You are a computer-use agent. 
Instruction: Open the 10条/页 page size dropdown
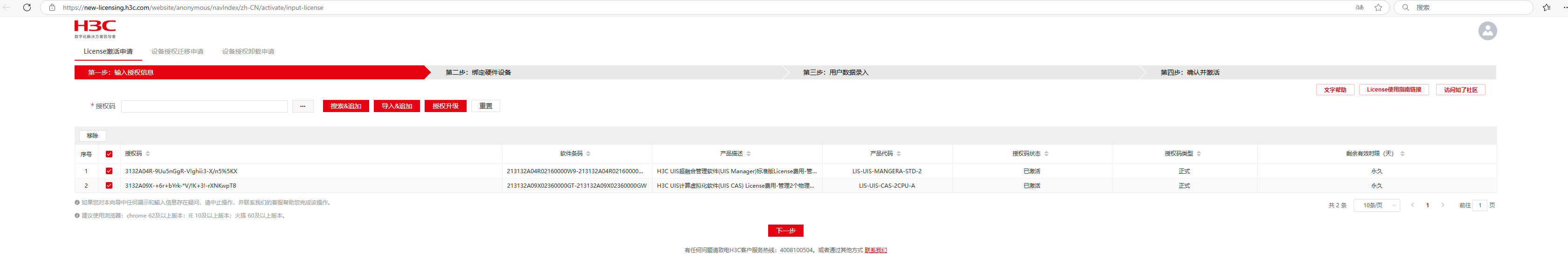pos(1377,205)
